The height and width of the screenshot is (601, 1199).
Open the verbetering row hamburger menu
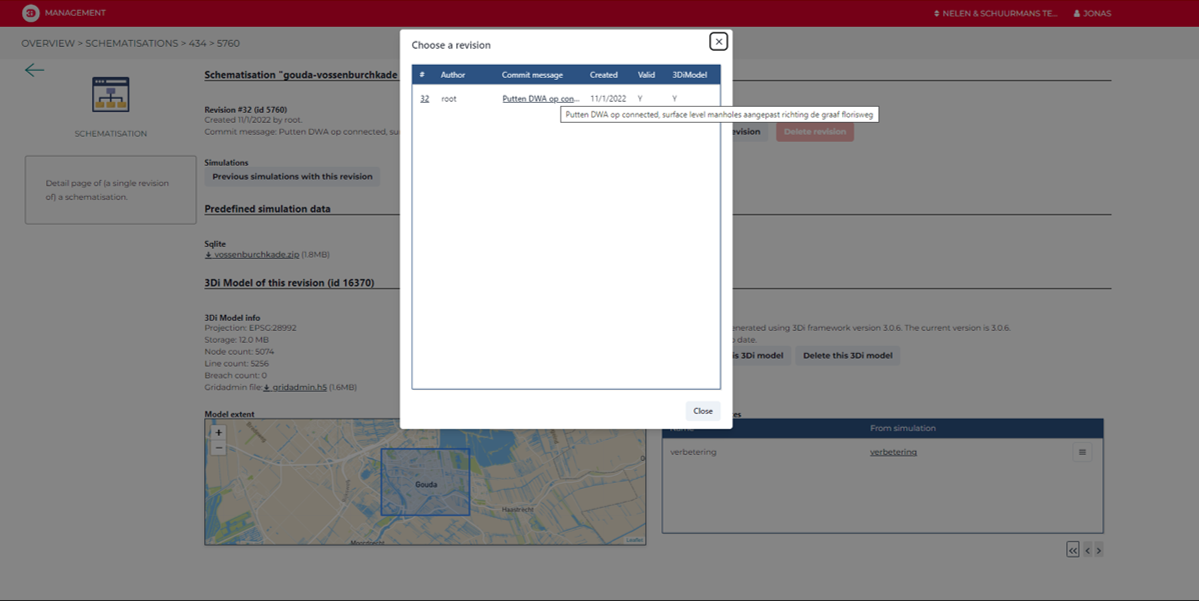[x=1081, y=453]
